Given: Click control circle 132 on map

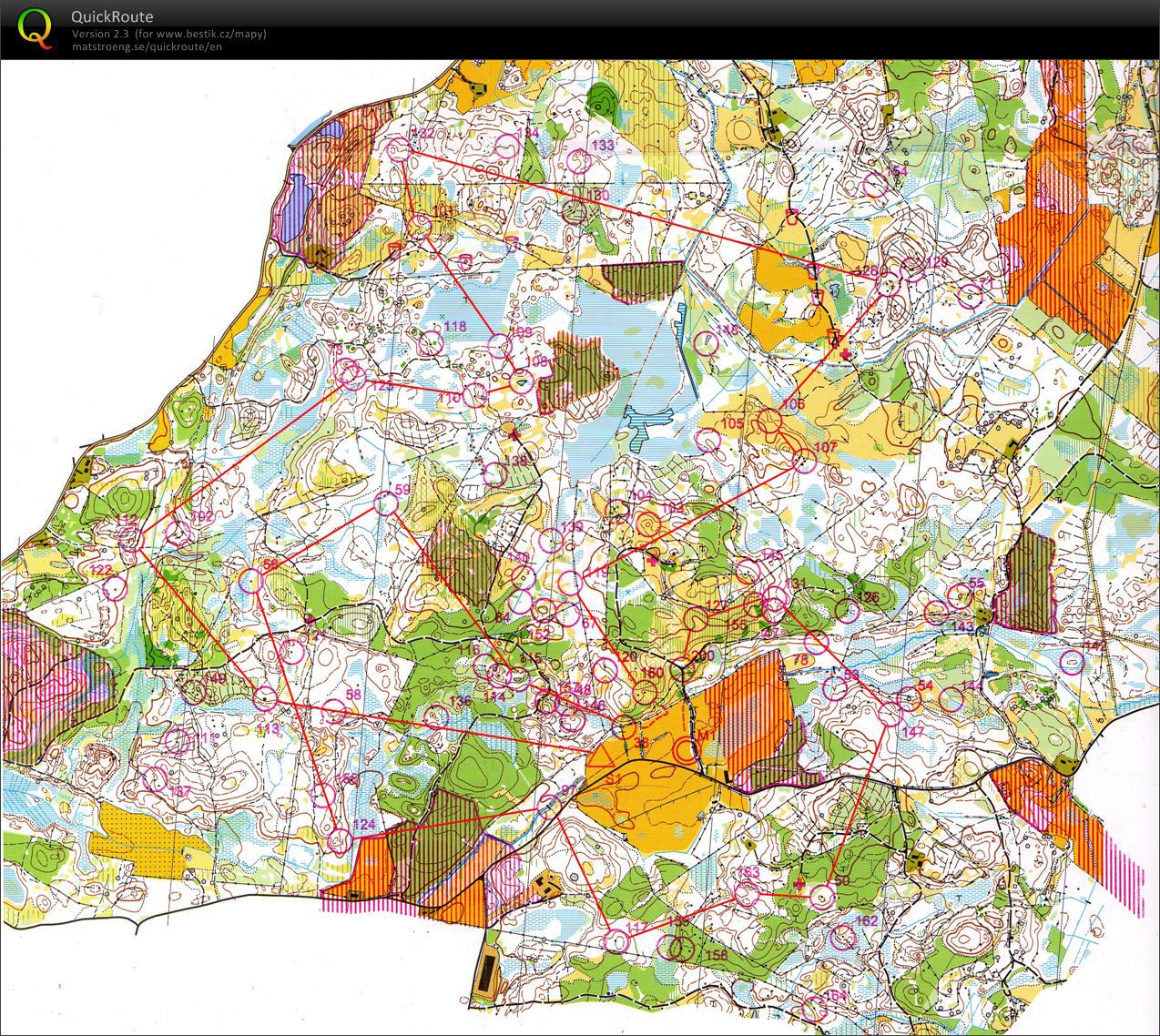Looking at the screenshot, I should point(400,150).
